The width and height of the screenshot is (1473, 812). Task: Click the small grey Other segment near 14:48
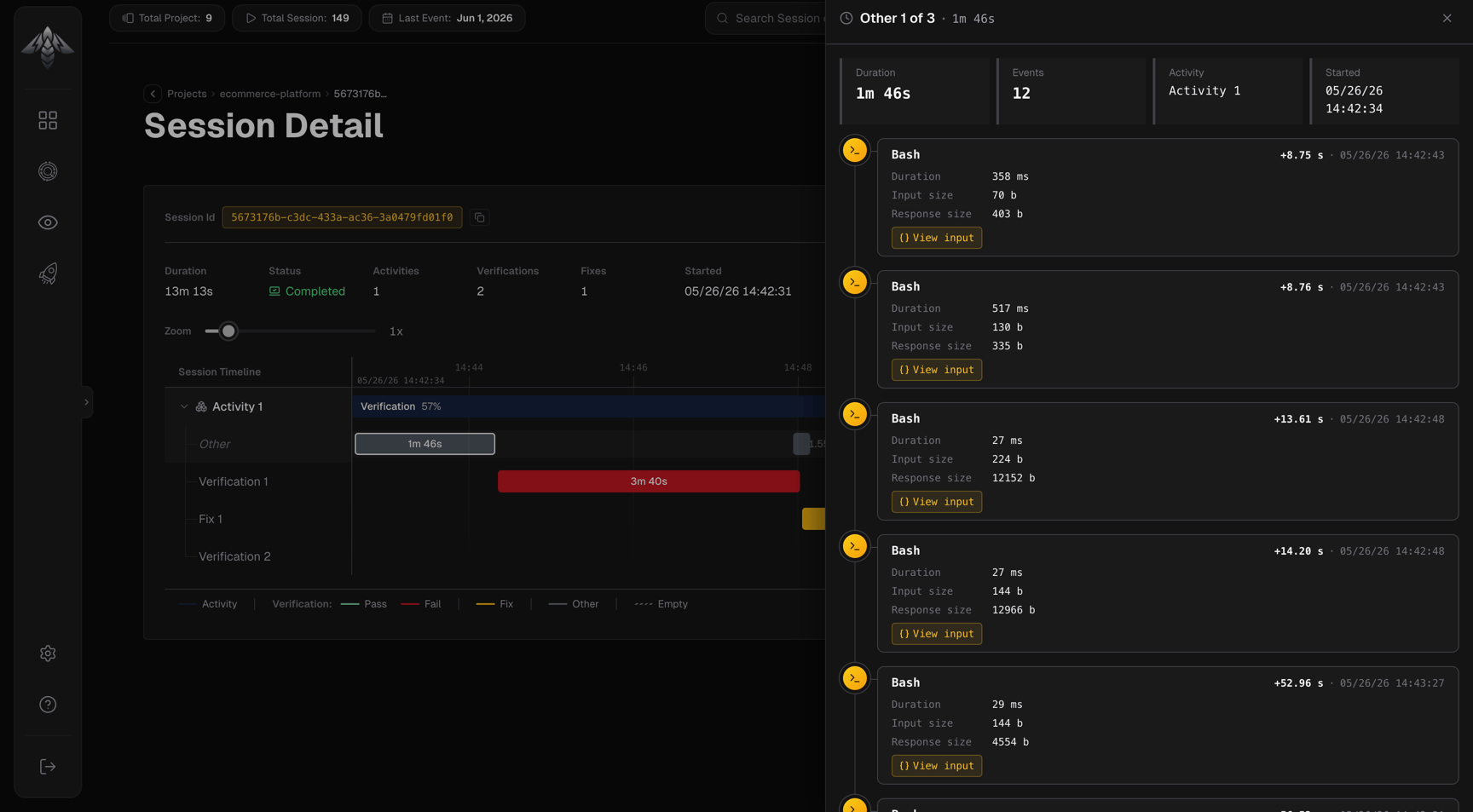801,444
